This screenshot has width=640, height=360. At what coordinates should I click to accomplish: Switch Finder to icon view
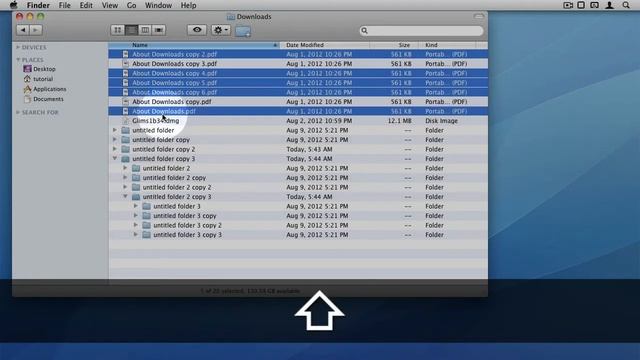click(x=118, y=30)
